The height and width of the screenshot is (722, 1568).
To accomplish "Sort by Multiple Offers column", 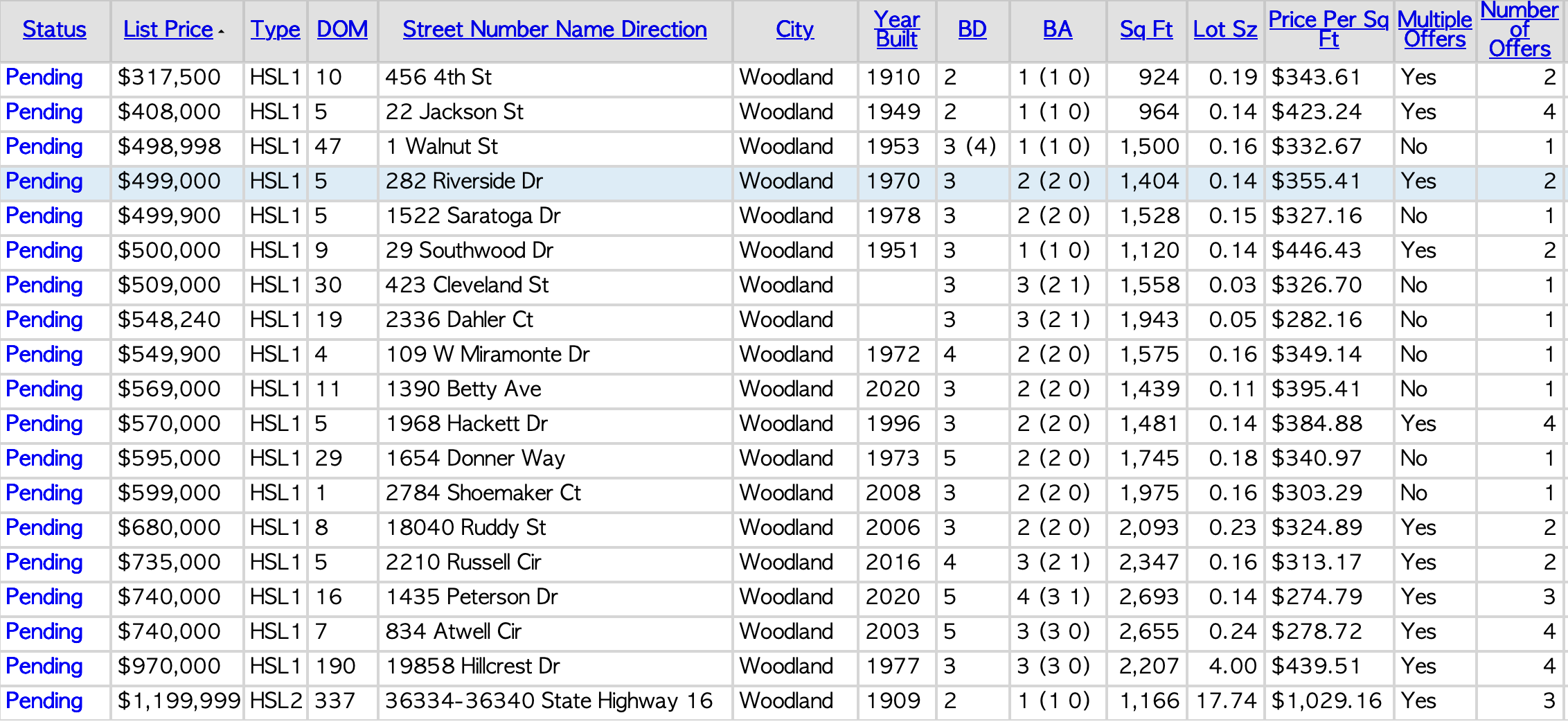I will (x=1434, y=30).
